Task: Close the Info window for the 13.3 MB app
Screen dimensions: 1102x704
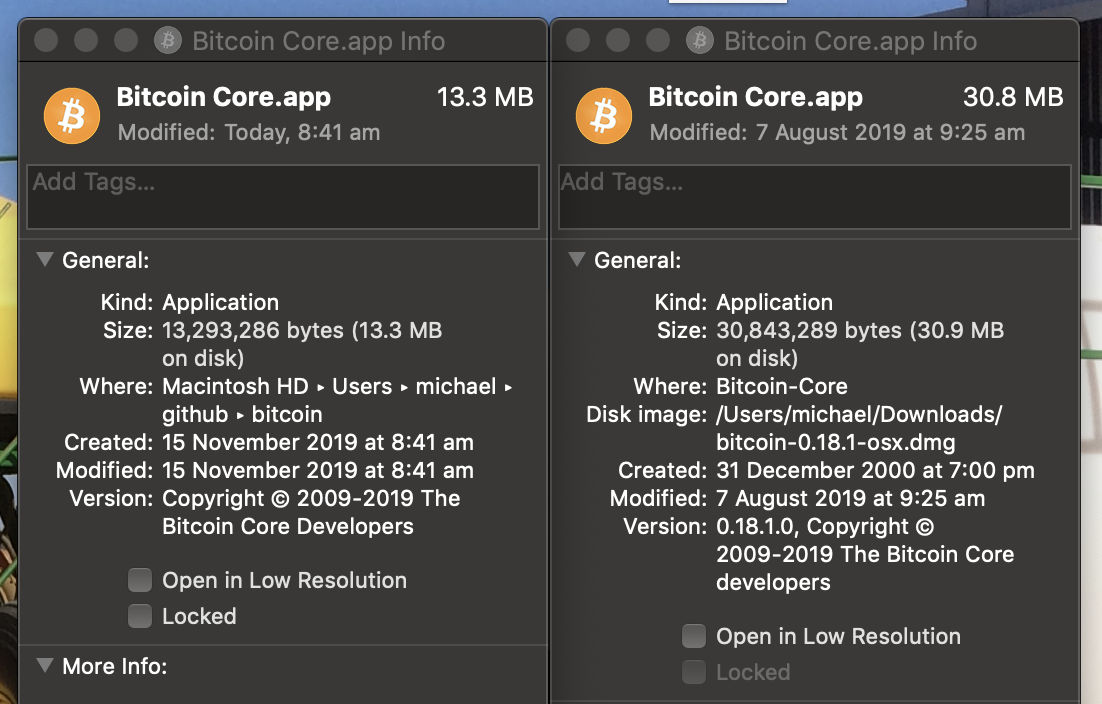Action: click(x=46, y=41)
